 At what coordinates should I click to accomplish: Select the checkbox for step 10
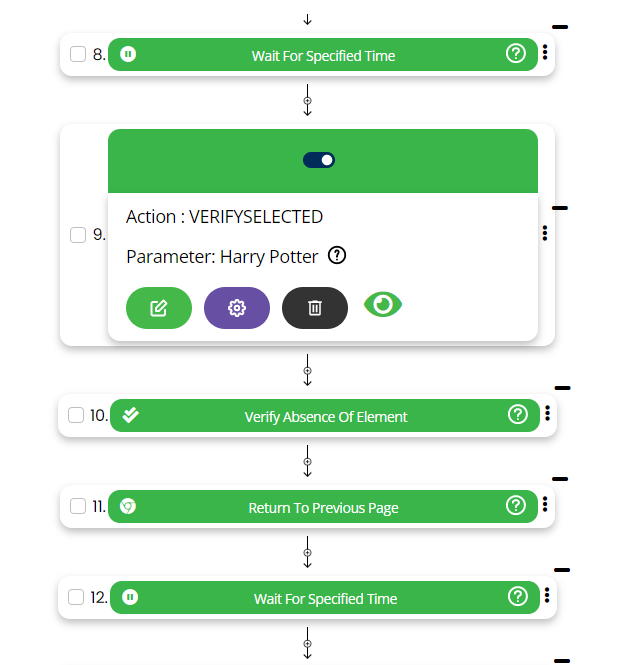pyautogui.click(x=77, y=416)
